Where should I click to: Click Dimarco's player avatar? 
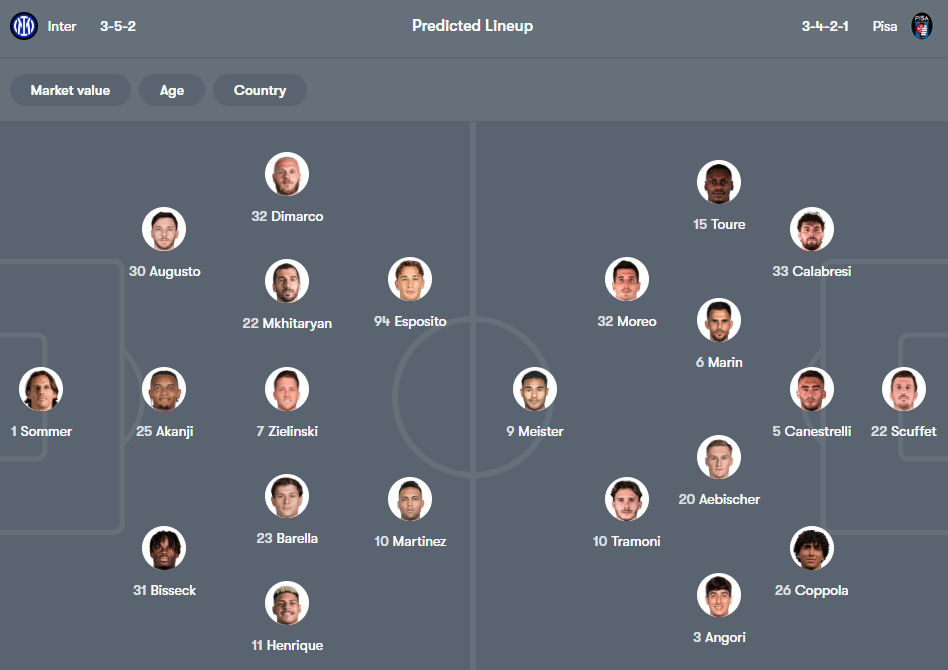[x=286, y=174]
